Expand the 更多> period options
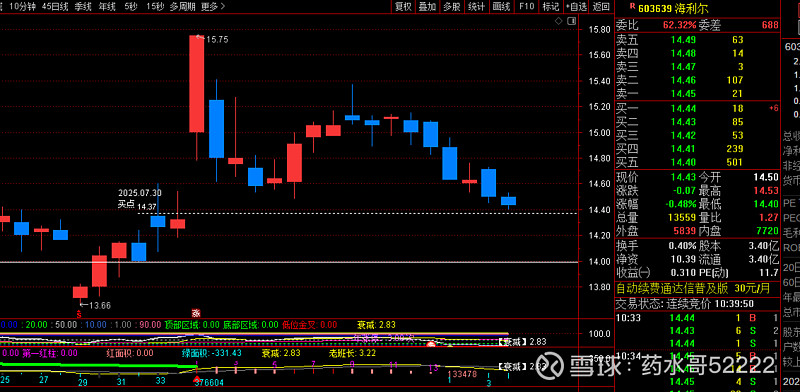This screenshot has width=800, height=392. coord(213,7)
